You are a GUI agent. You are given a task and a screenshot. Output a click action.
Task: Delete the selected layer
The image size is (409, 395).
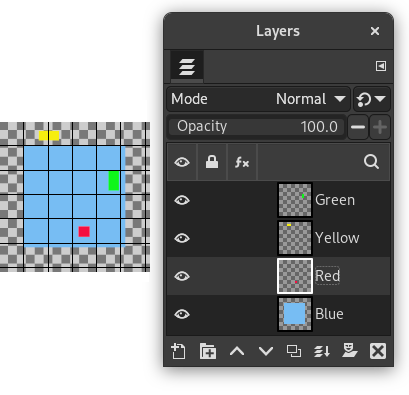pos(378,351)
